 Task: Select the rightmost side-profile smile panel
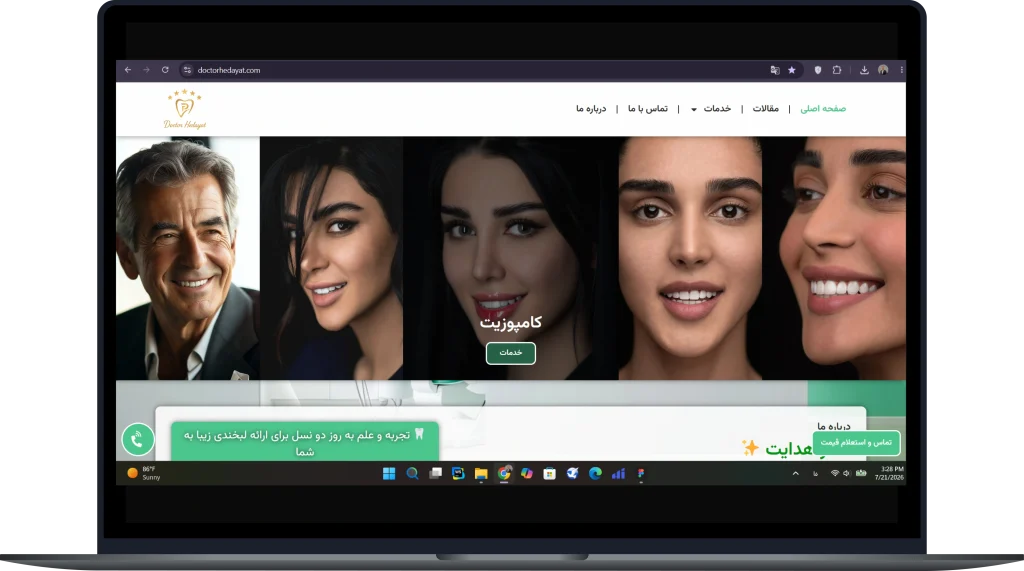pos(834,258)
